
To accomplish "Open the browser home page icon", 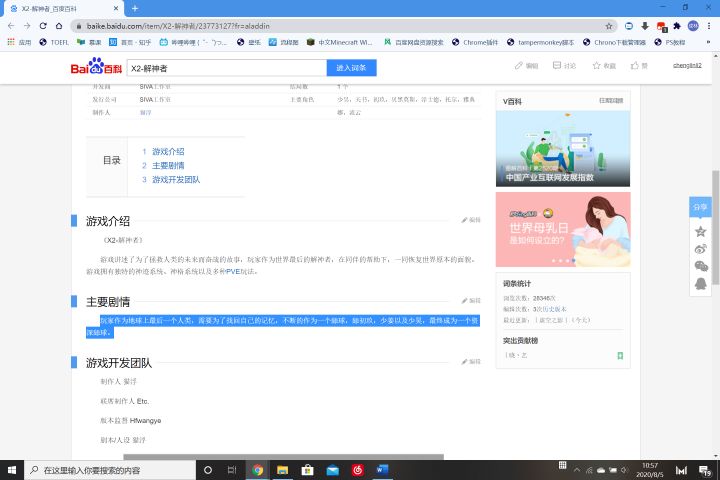I will pos(59,26).
